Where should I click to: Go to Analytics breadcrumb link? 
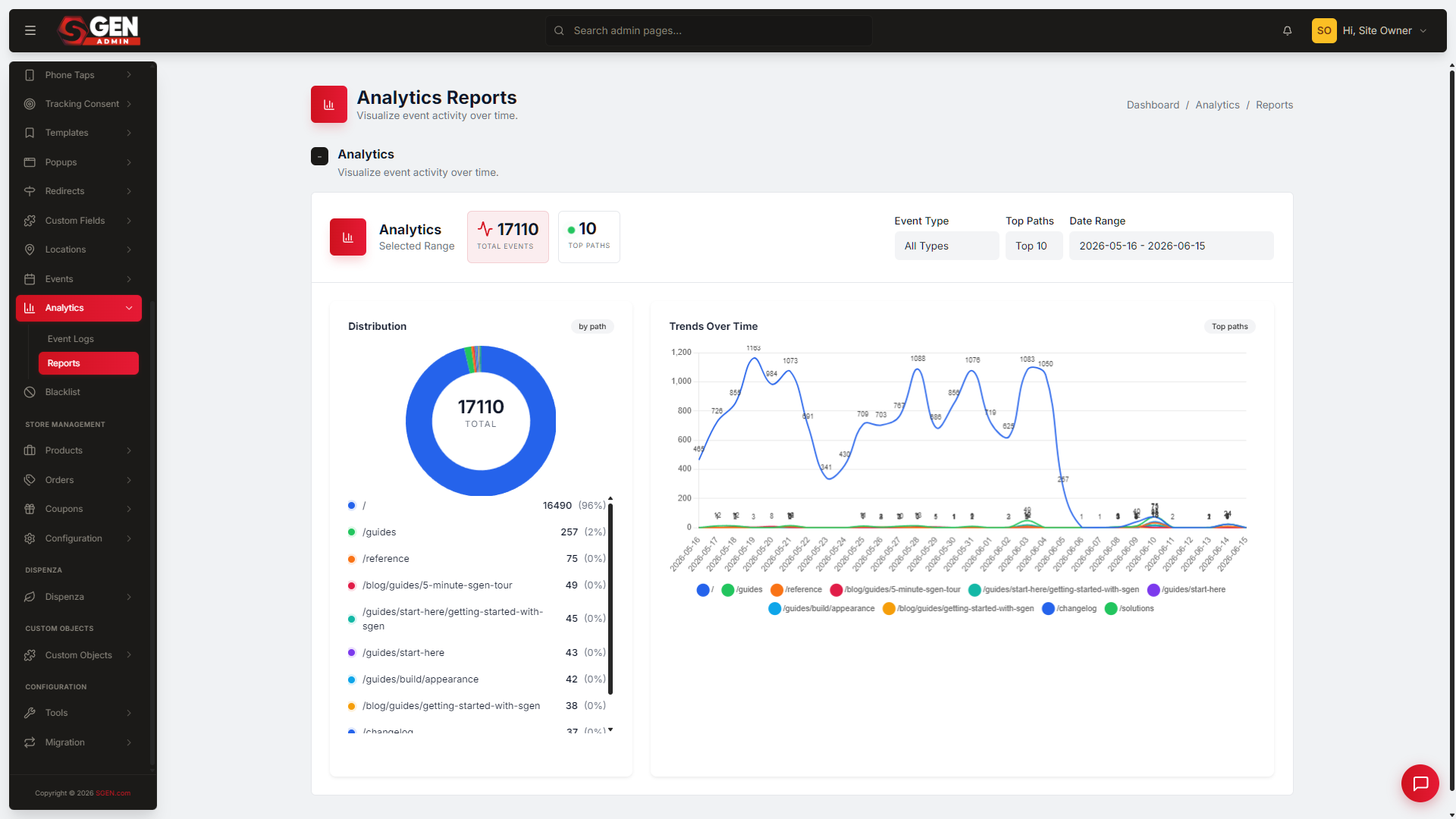[1217, 105]
